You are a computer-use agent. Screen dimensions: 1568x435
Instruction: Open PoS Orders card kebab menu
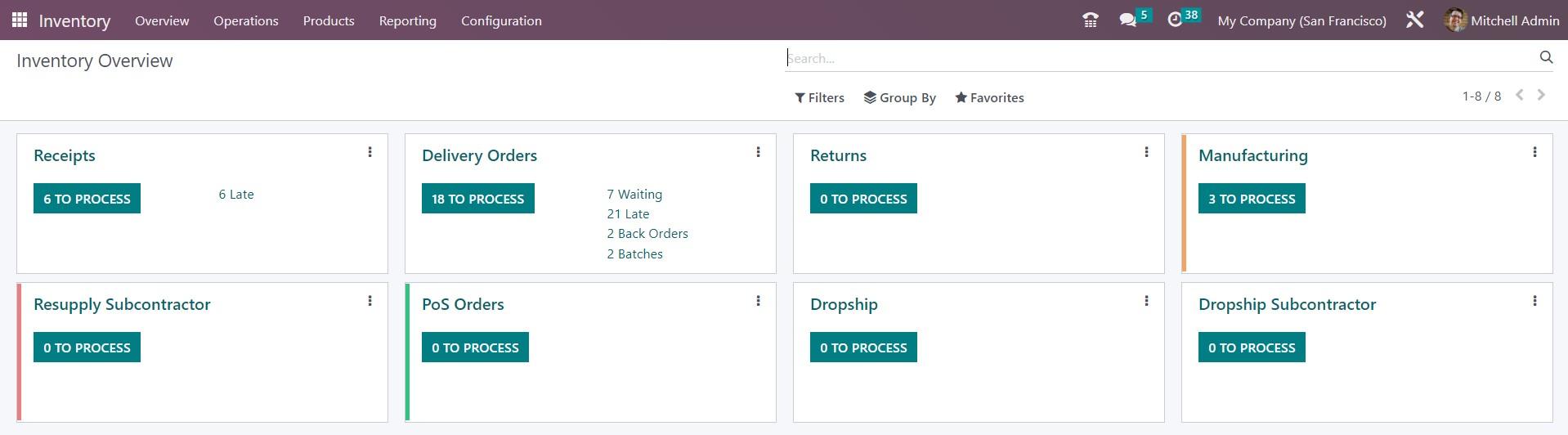click(759, 301)
